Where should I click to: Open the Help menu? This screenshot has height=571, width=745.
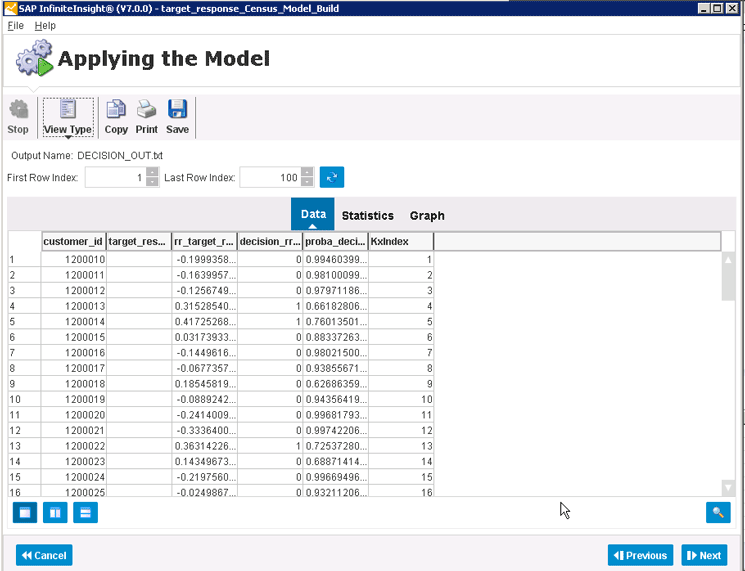(45, 26)
